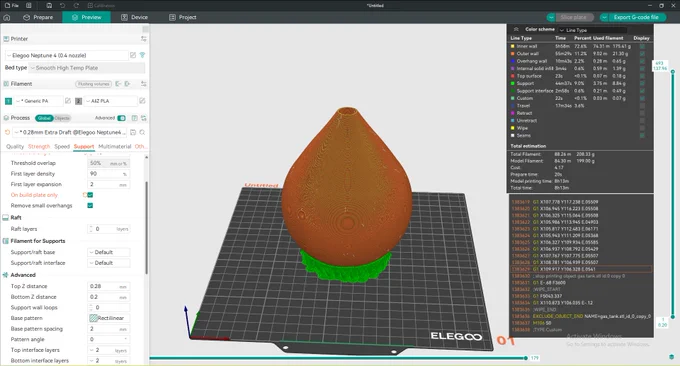Toggle Support display checkbox
The width and height of the screenshot is (680, 366).
click(642, 83)
